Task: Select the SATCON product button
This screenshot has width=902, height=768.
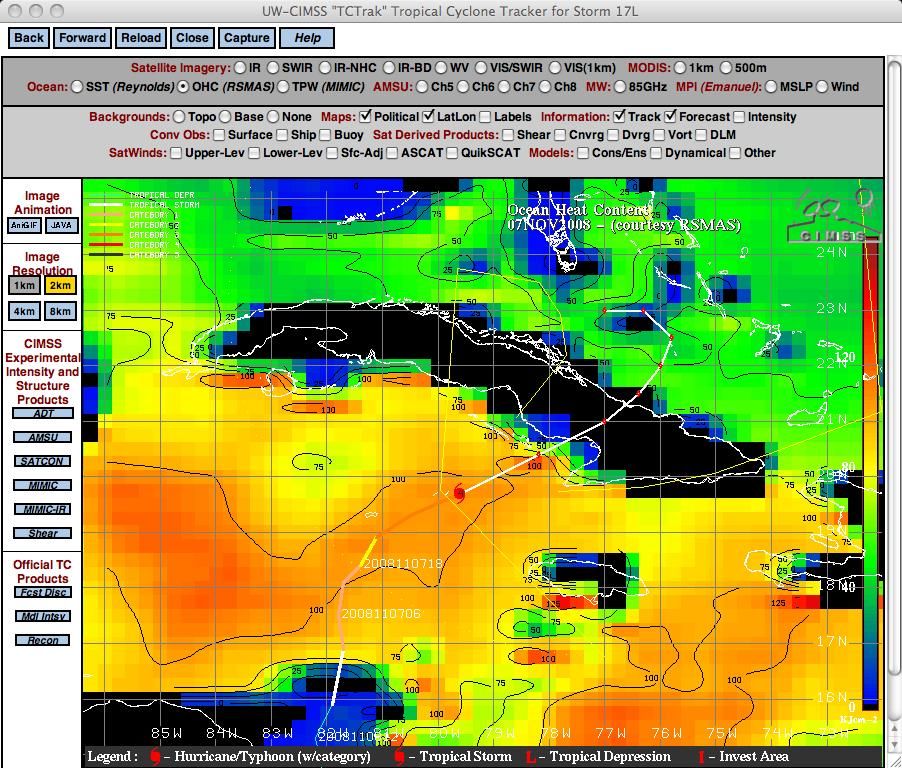Action: (x=42, y=461)
